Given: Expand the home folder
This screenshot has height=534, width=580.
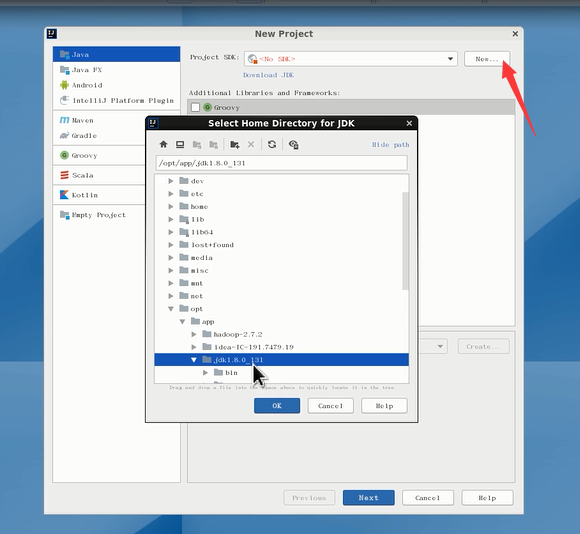Looking at the screenshot, I should click(x=171, y=206).
